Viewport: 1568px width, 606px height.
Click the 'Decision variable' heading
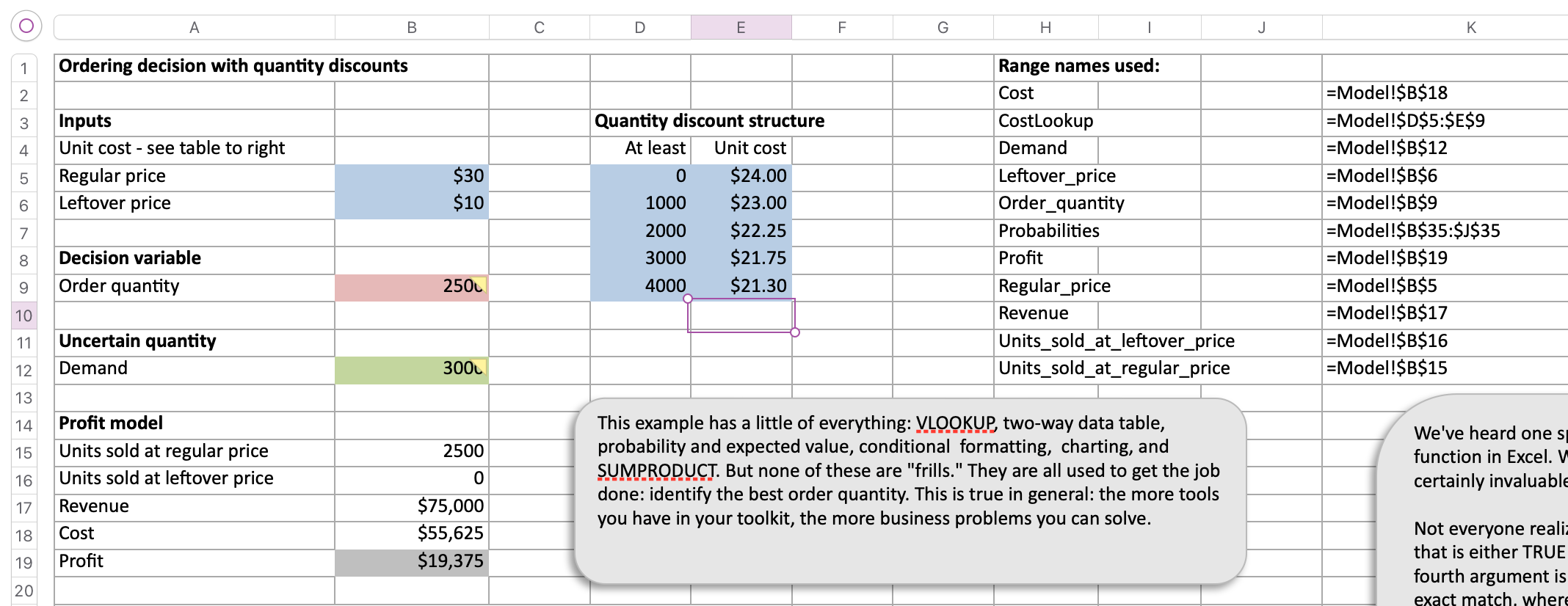pyautogui.click(x=130, y=258)
